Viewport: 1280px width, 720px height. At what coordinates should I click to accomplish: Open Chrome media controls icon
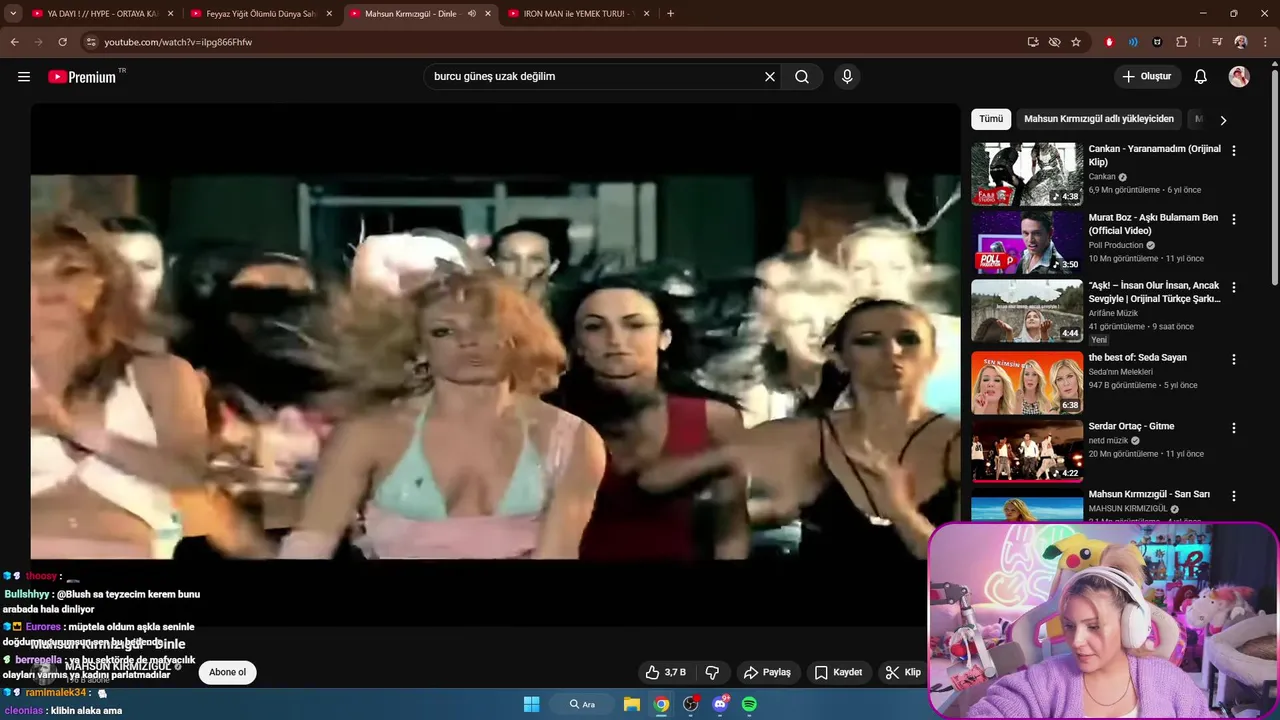click(x=1217, y=42)
